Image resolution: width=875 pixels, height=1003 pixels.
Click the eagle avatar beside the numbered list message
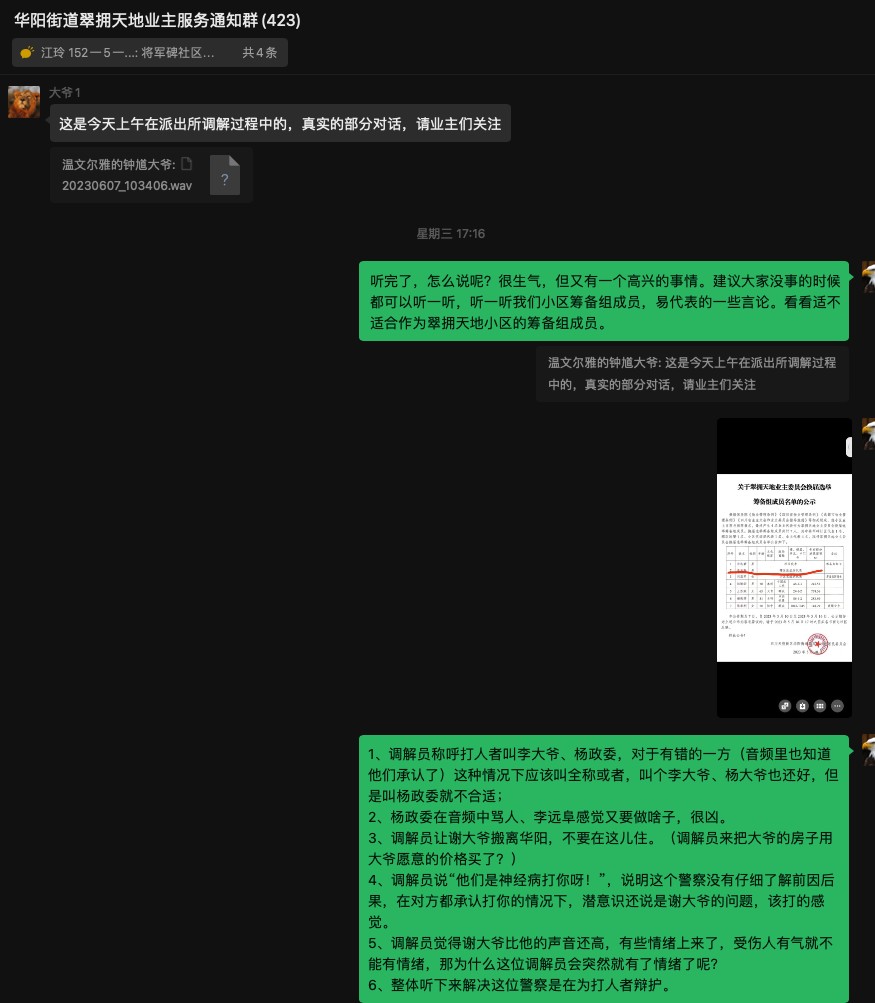click(867, 751)
